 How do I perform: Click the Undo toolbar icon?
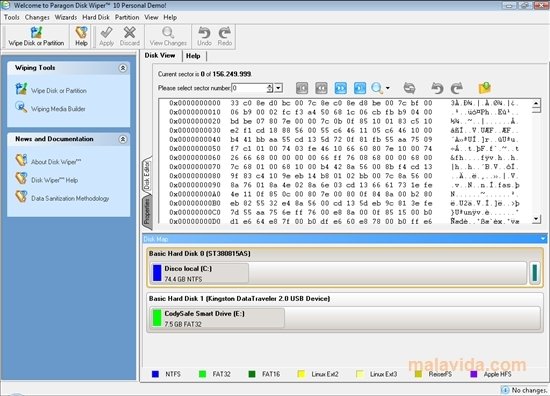(x=204, y=33)
